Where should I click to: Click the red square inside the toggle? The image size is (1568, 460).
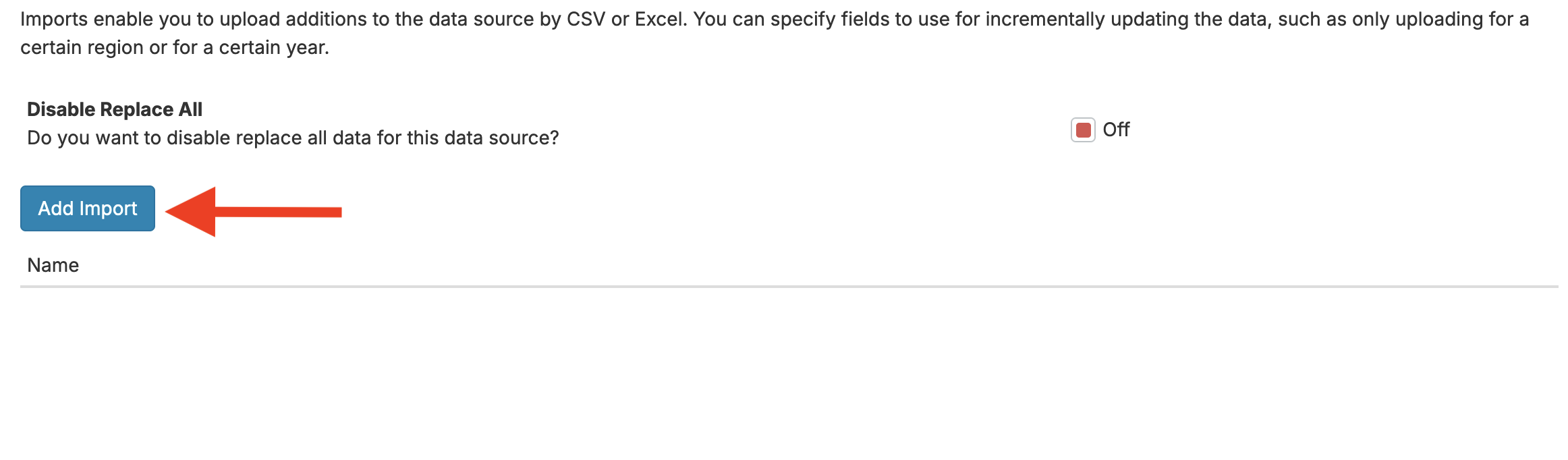(1084, 130)
